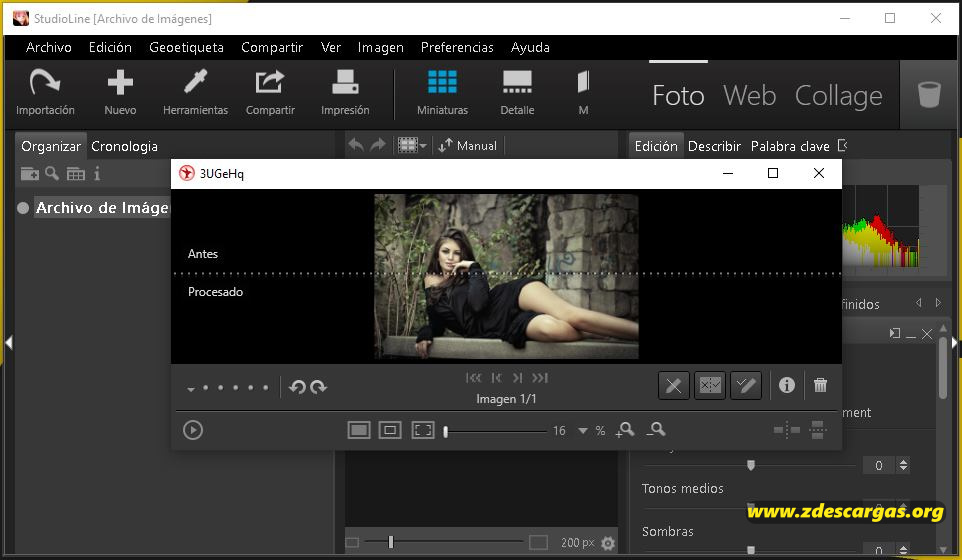Viewport: 962px width, 560px height.
Task: Click the new folder icon under Organizar
Action: click(30, 174)
